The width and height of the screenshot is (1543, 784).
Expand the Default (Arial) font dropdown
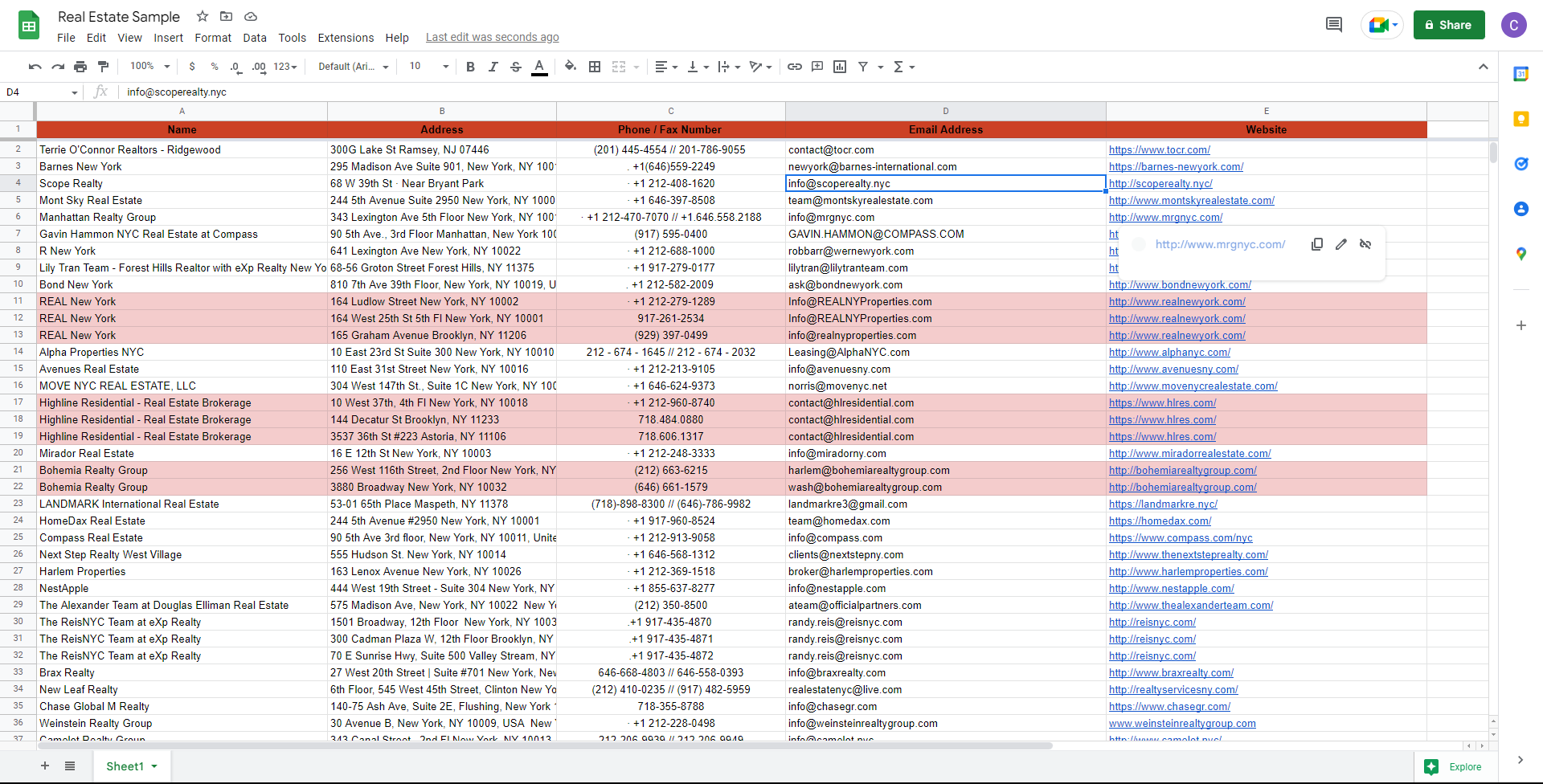(354, 67)
